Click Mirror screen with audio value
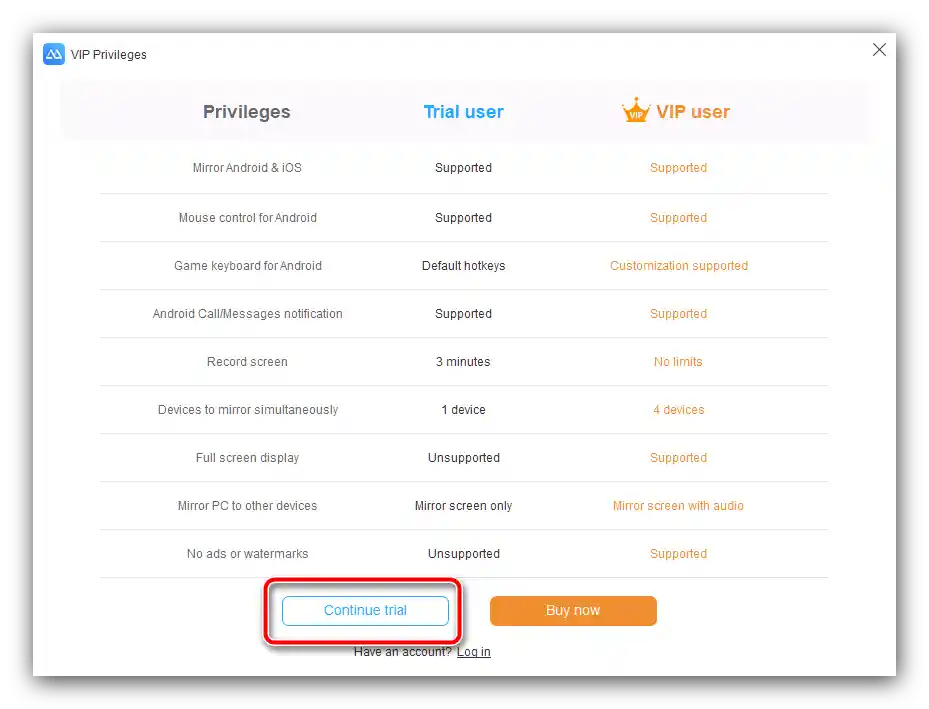Viewport: 929px width, 709px height. click(678, 505)
